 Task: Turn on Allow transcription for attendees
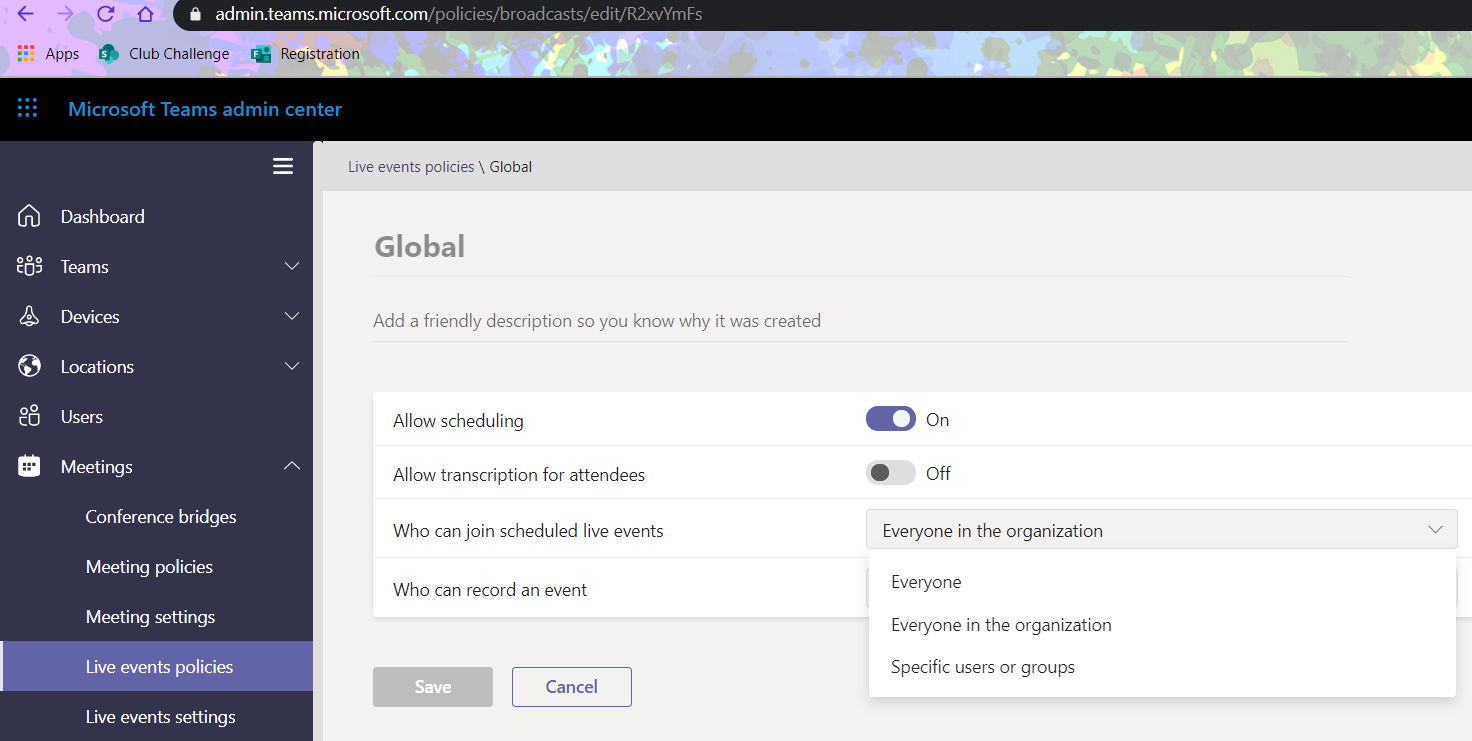(x=891, y=473)
